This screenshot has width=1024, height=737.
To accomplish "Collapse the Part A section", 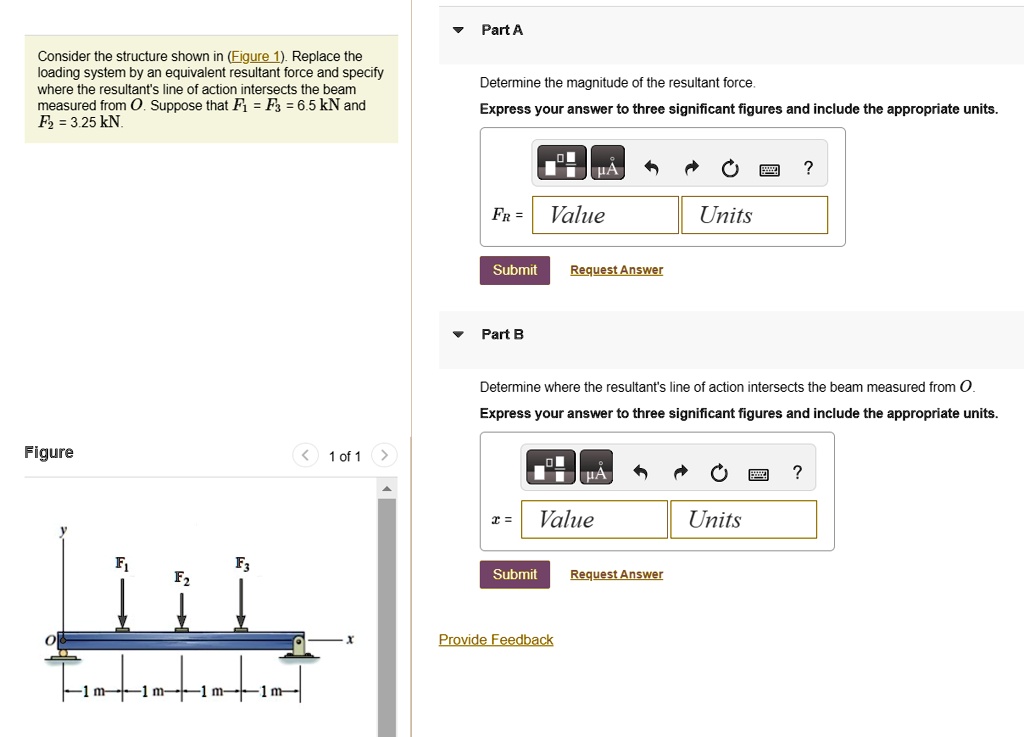I will 458,29.
